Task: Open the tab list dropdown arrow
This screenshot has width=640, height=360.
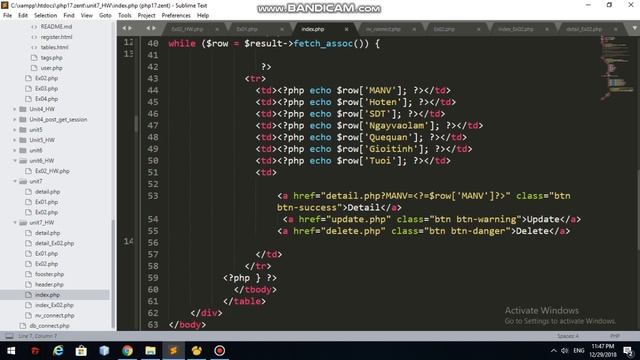Action: pos(635,28)
